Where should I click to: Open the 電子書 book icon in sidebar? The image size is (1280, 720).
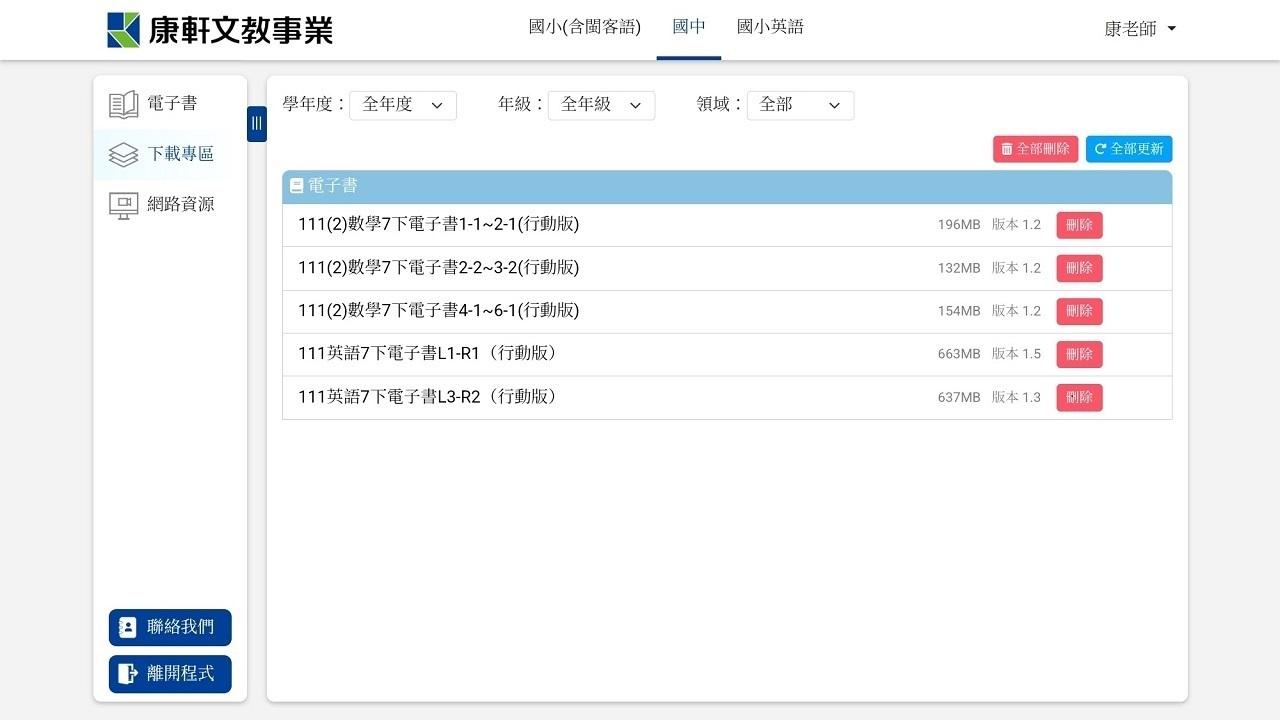pyautogui.click(x=123, y=104)
